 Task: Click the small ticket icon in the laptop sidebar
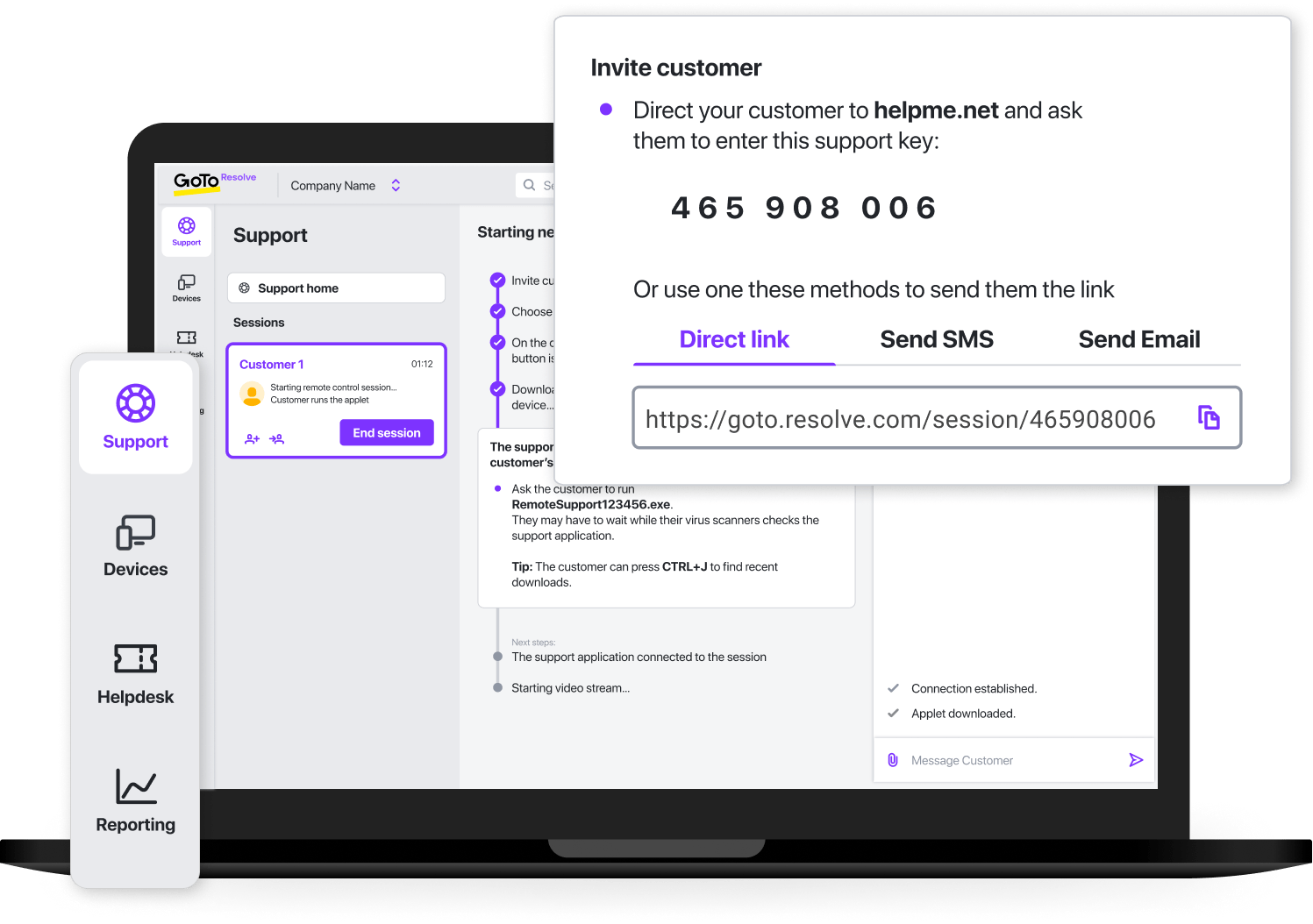click(x=186, y=338)
